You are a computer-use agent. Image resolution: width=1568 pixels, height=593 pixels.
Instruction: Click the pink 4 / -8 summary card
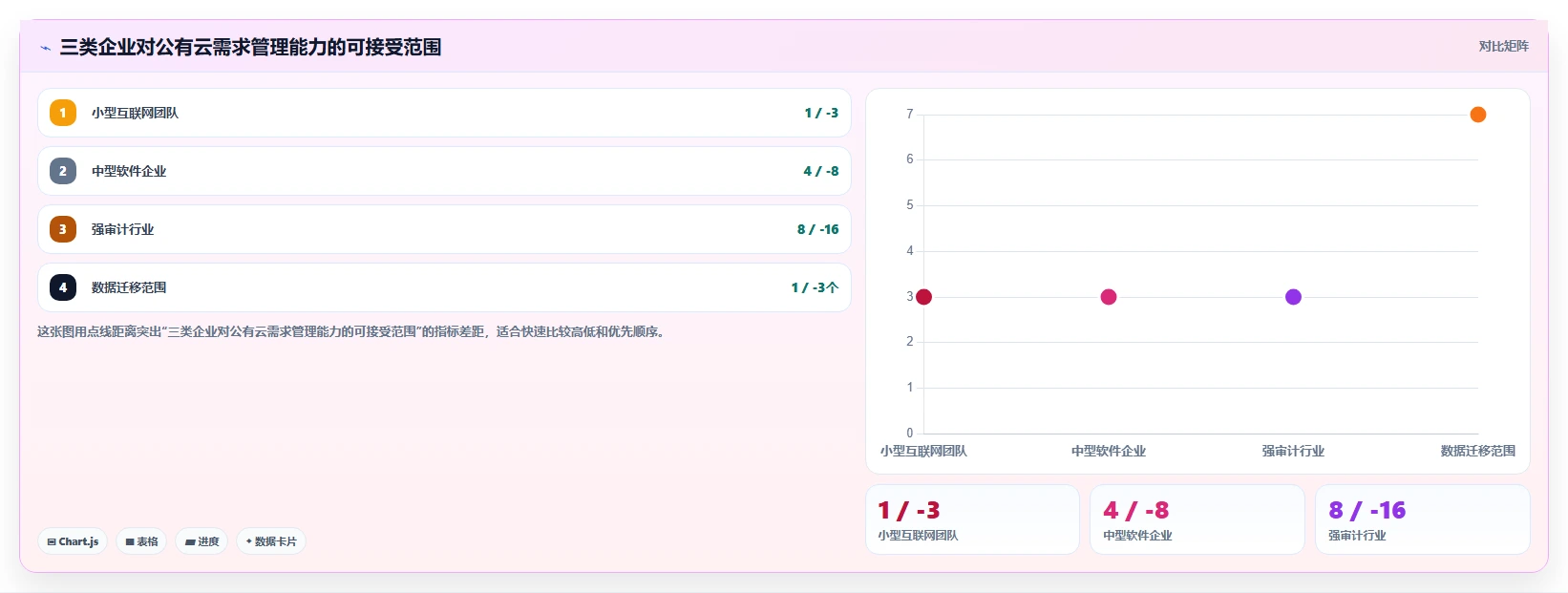[1197, 519]
